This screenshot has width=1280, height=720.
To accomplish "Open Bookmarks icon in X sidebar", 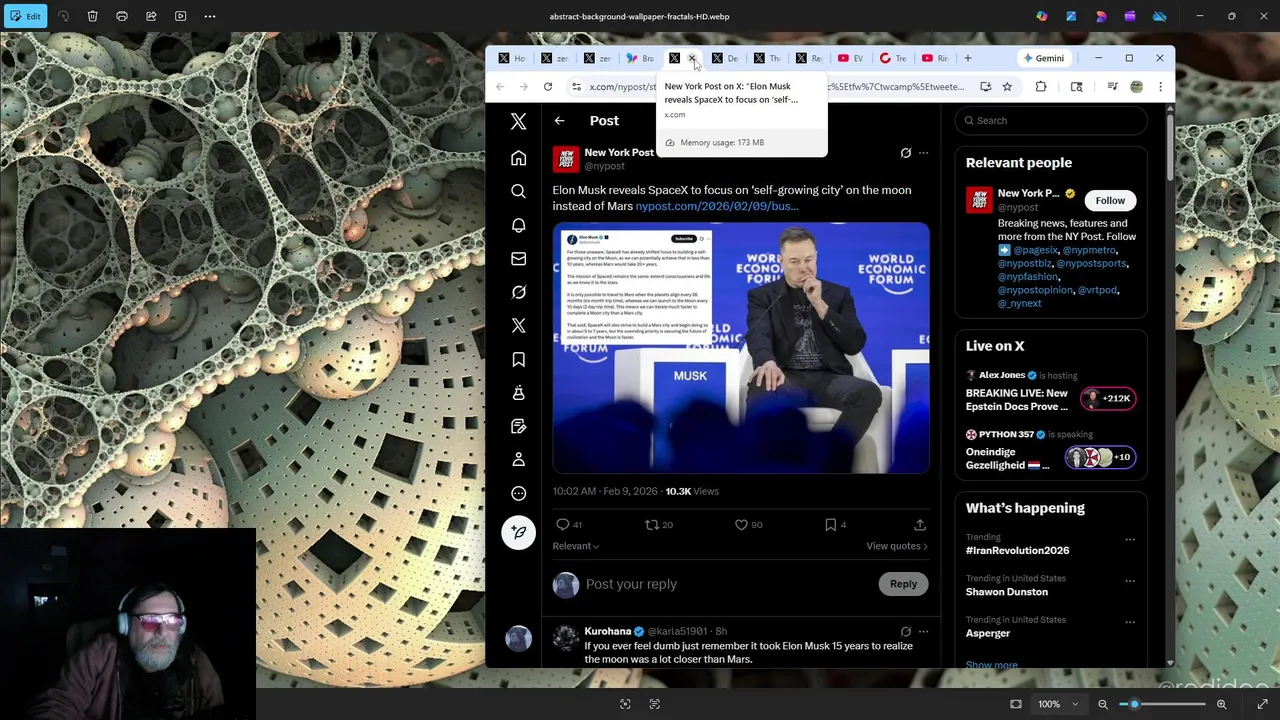I will [518, 359].
